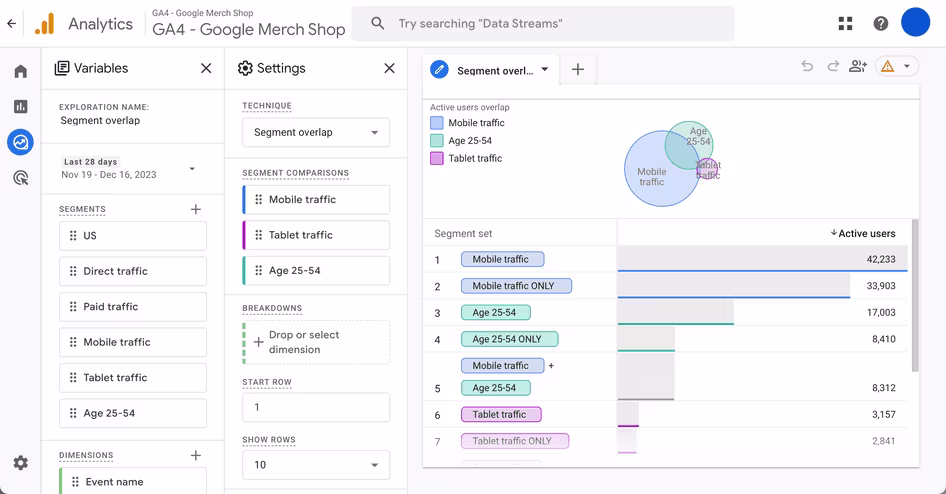Select the Segment overlap tab

coord(492,70)
